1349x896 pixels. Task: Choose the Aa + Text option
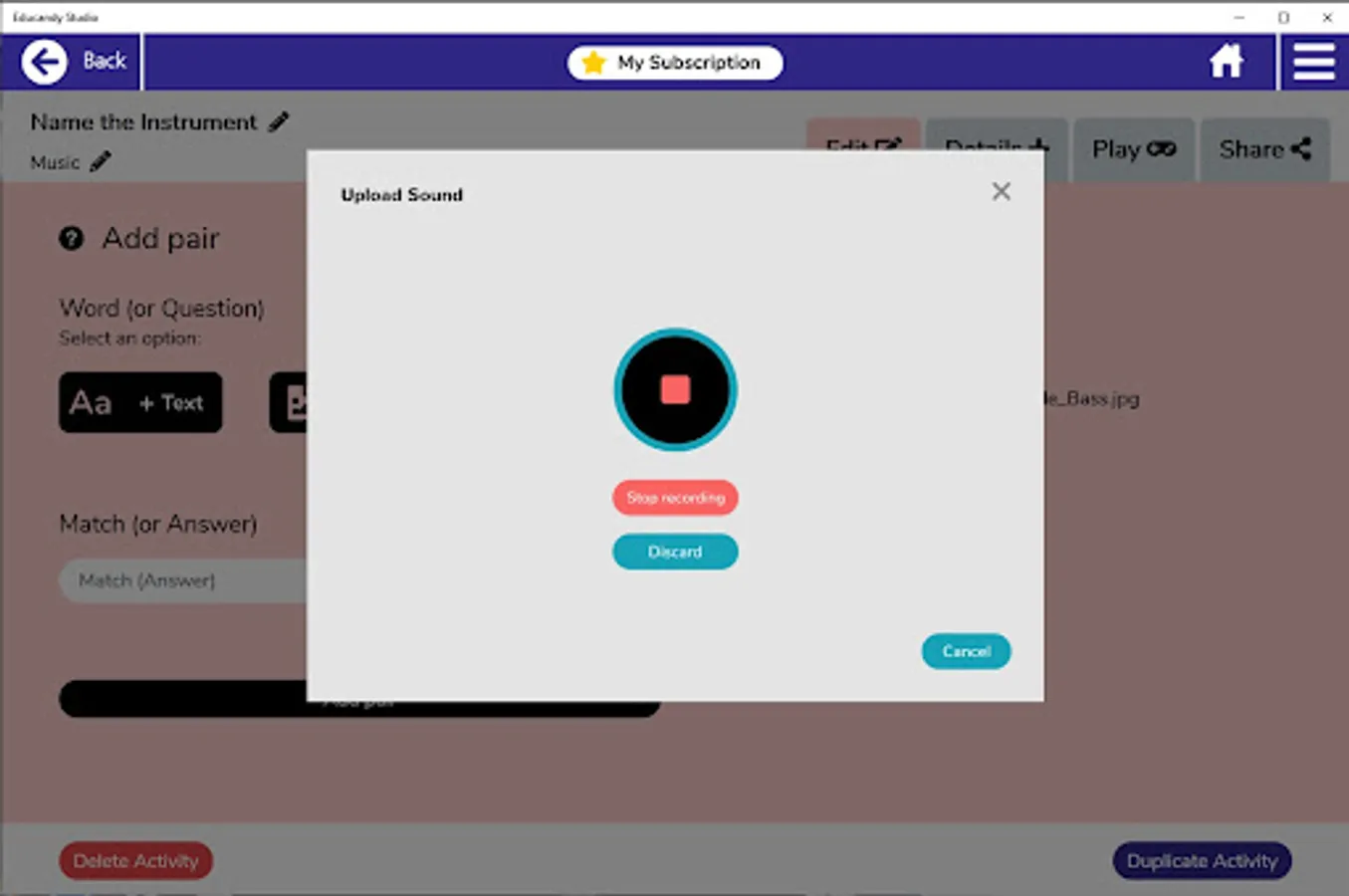140,402
